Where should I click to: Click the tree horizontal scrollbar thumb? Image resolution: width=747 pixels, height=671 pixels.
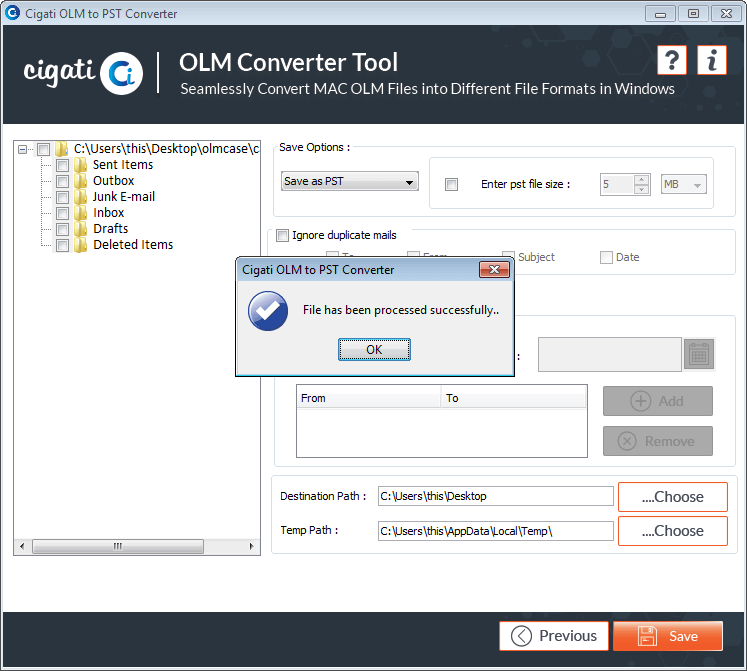click(x=118, y=546)
